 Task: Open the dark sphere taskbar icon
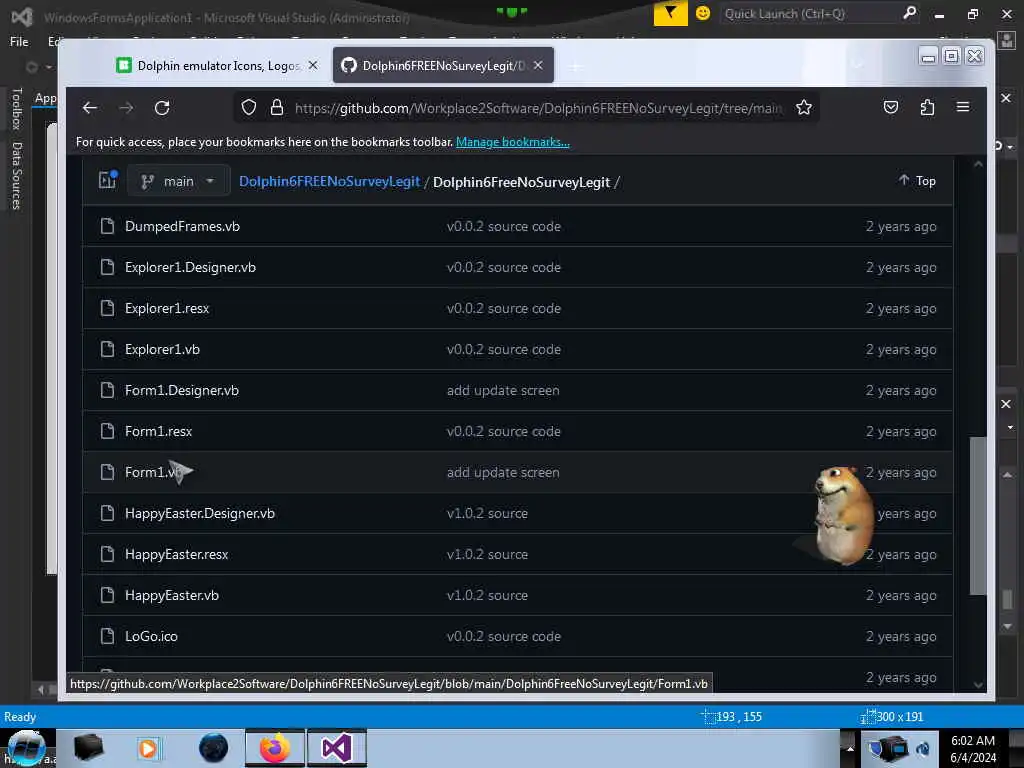point(214,748)
